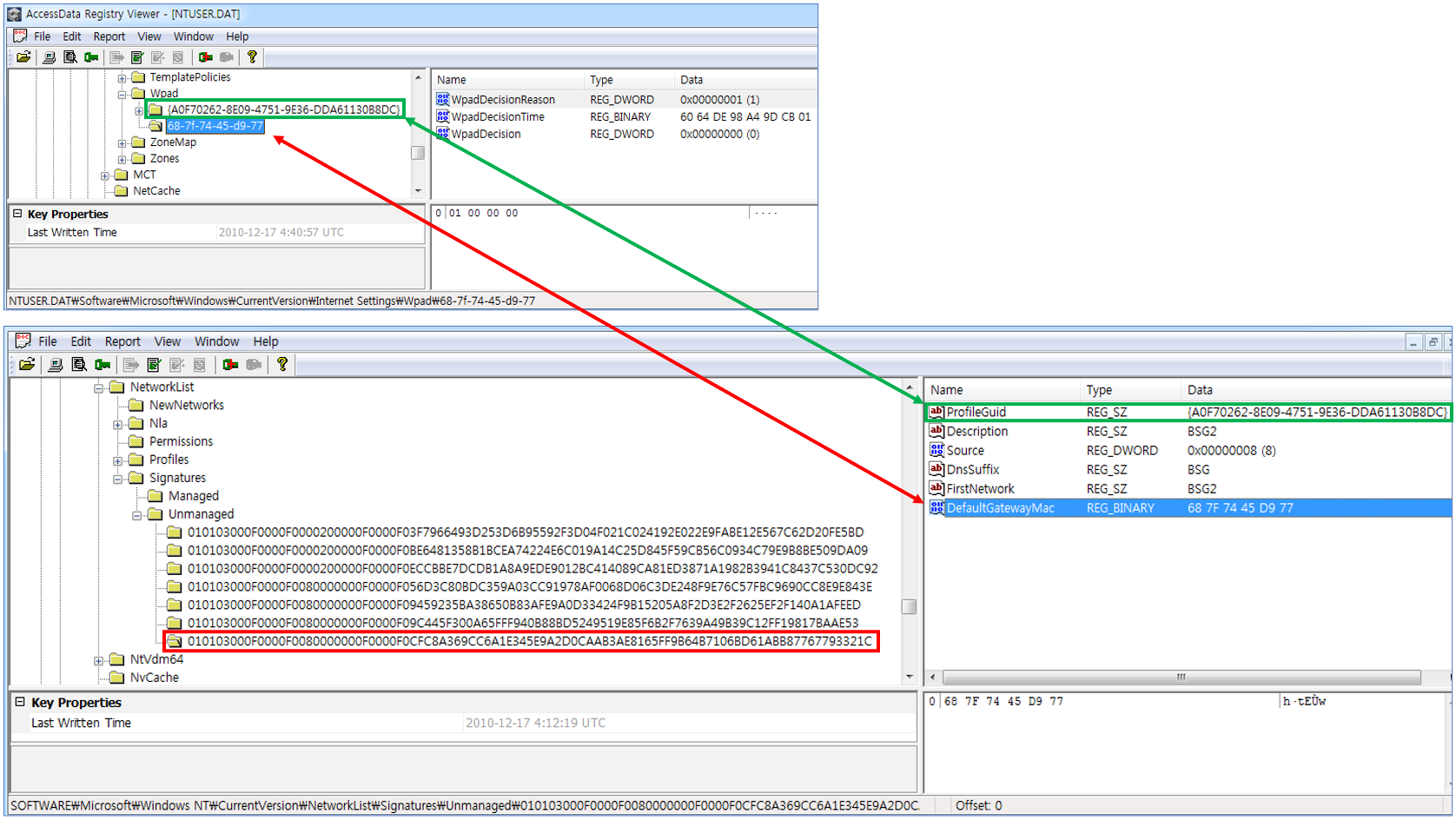This screenshot has height=820, width=1456.
Task: Click the ProfileGuid string value icon
Action: point(936,412)
